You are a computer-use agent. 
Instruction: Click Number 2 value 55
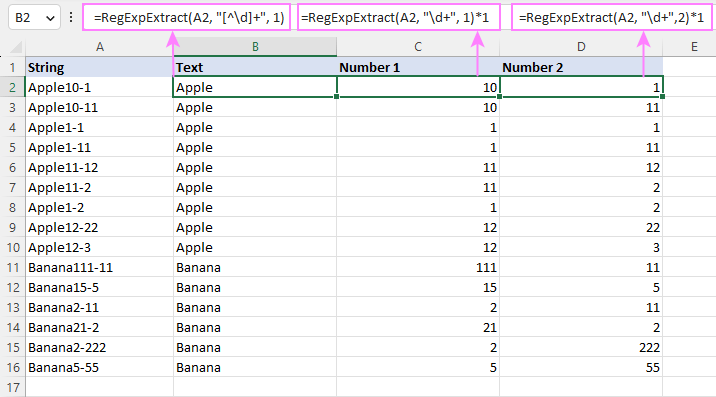tap(581, 367)
